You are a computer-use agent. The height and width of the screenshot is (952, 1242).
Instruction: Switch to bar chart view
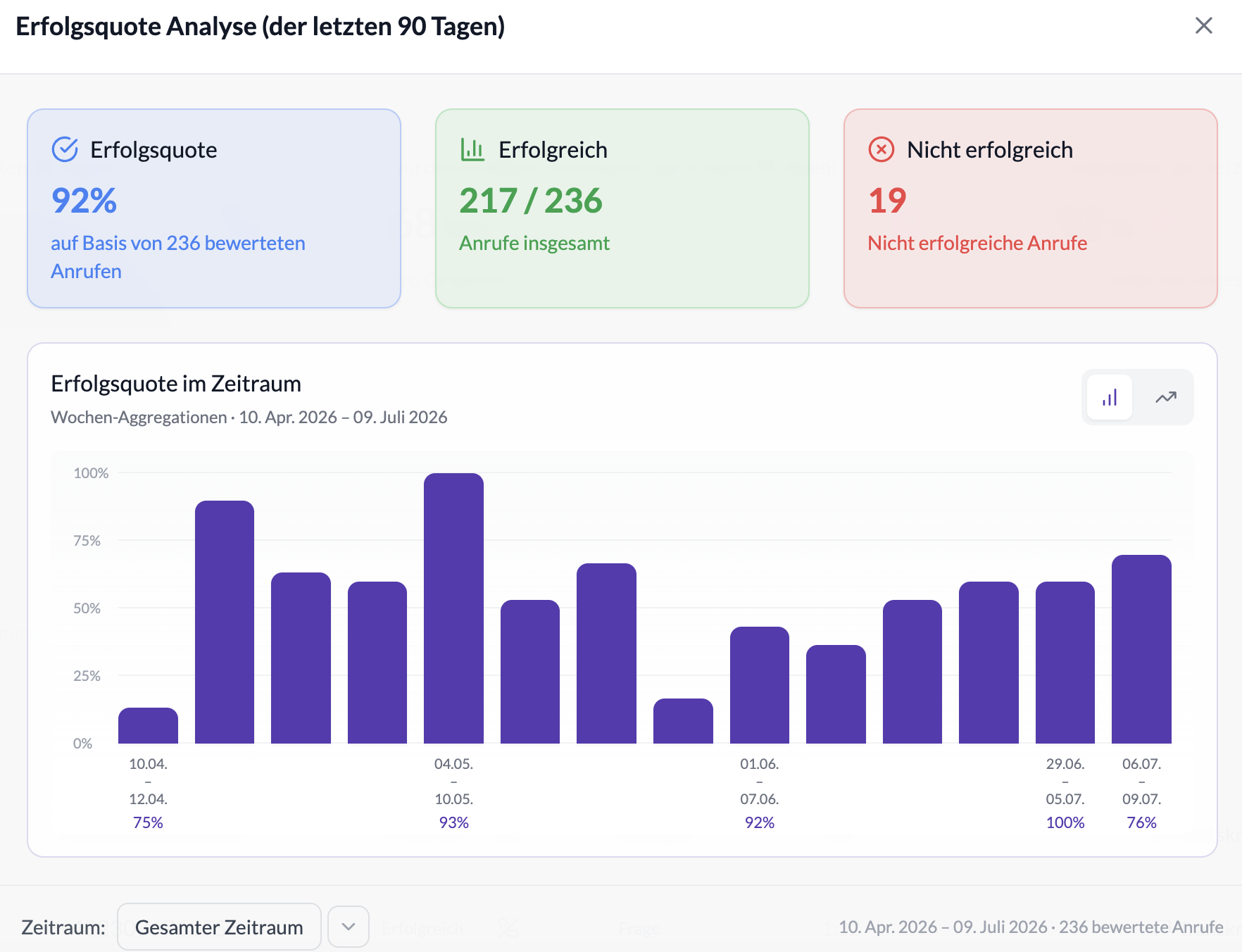coord(1110,398)
